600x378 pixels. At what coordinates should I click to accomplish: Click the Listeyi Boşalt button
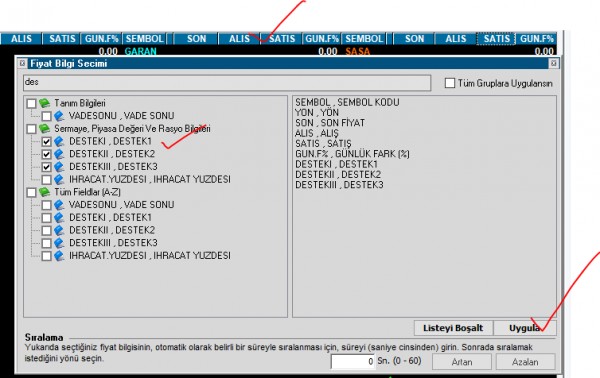pyautogui.click(x=453, y=328)
